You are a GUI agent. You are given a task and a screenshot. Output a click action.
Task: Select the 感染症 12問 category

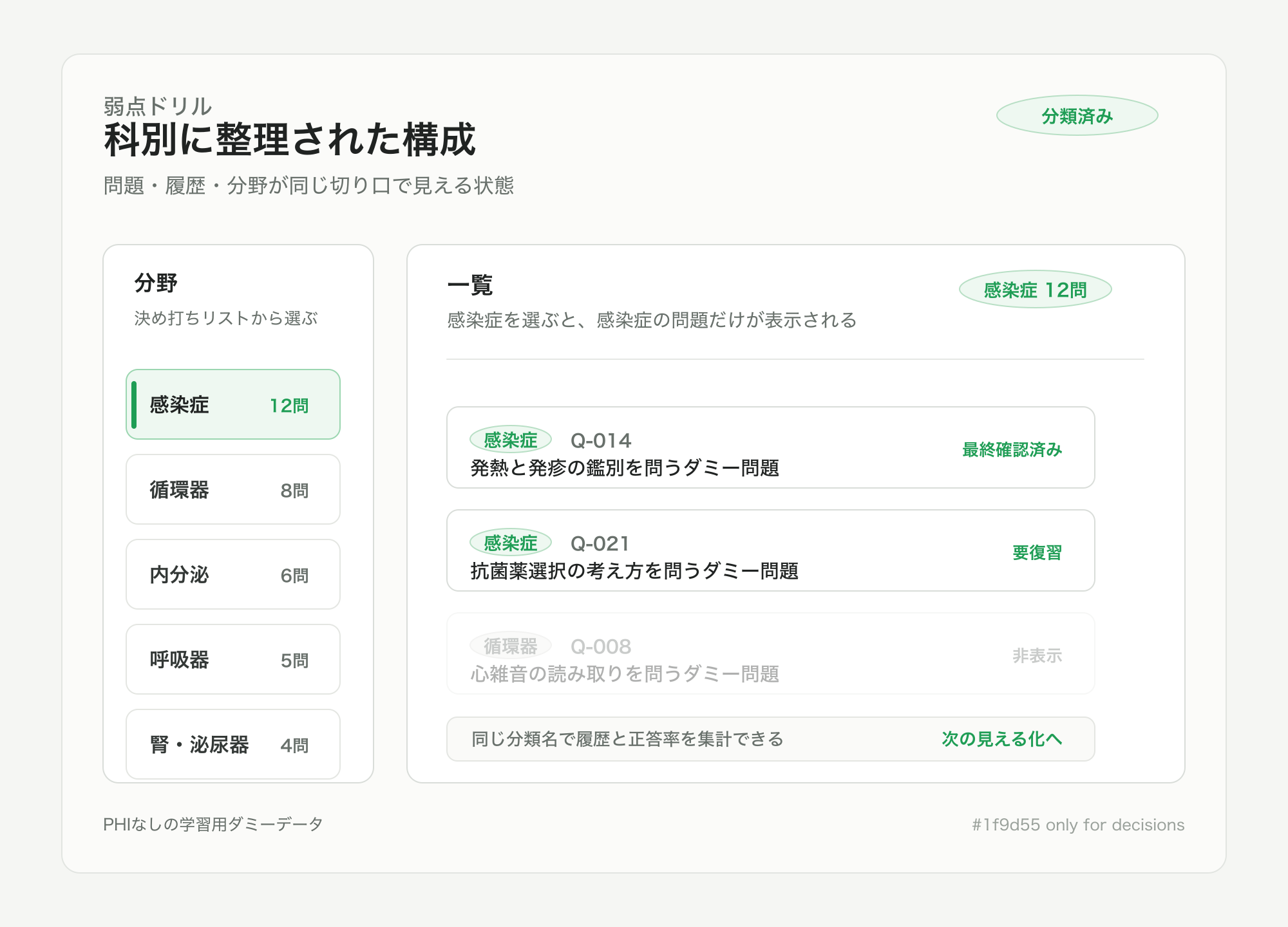point(233,404)
